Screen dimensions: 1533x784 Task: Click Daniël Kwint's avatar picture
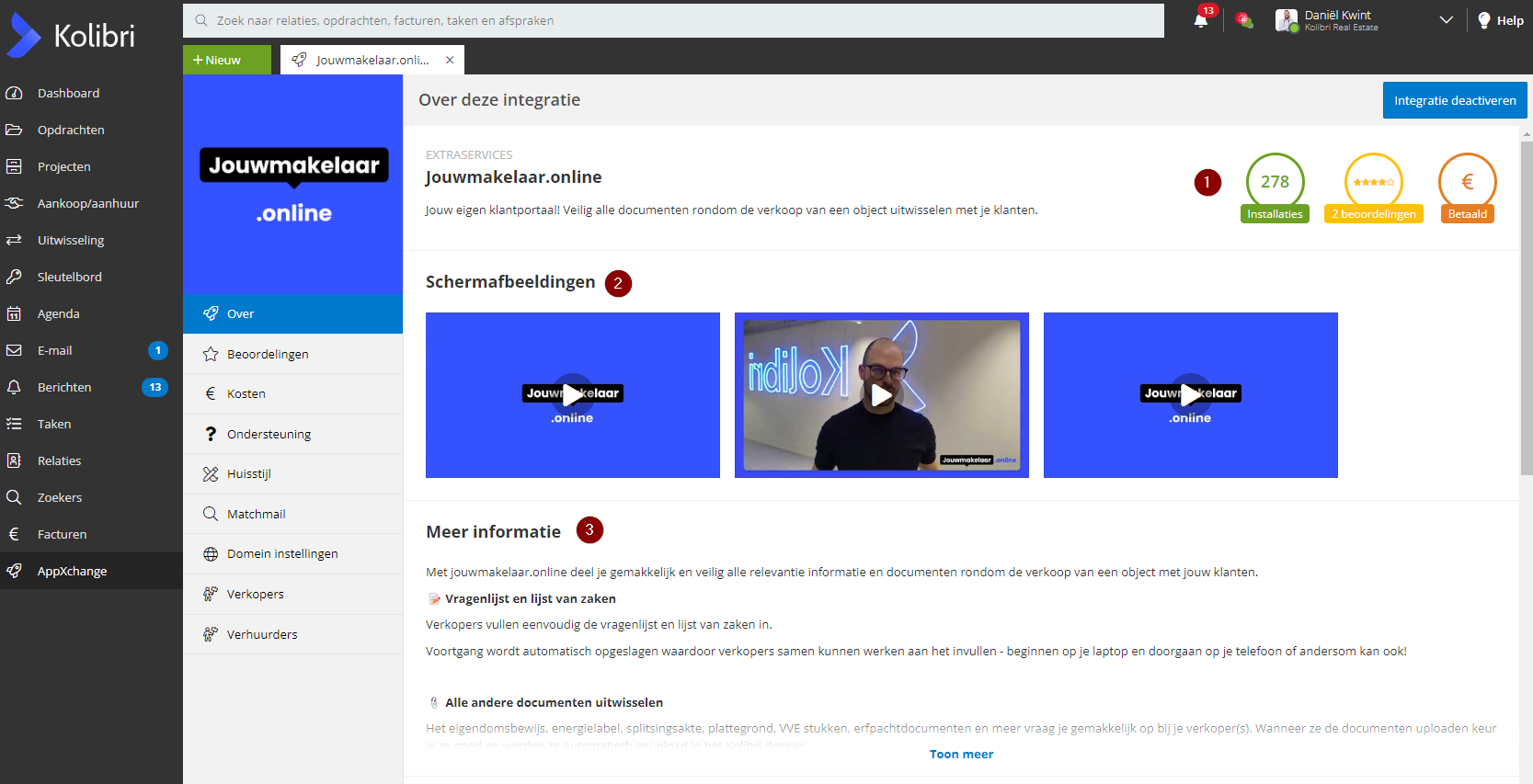1286,20
